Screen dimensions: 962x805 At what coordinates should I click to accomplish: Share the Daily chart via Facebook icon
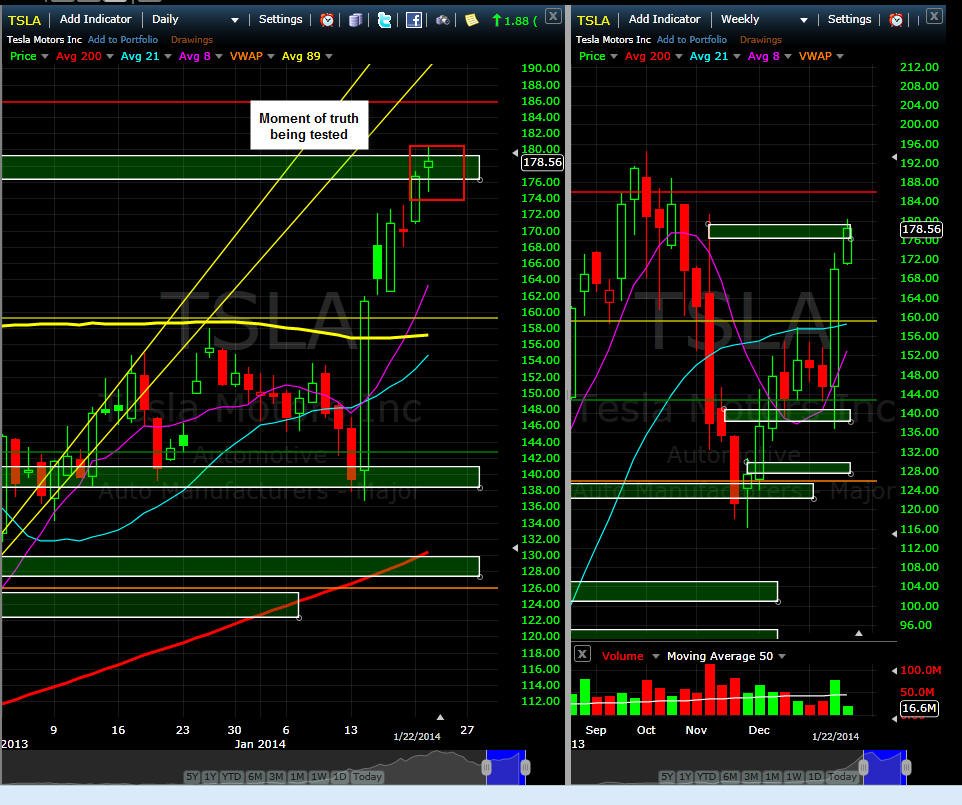point(414,20)
